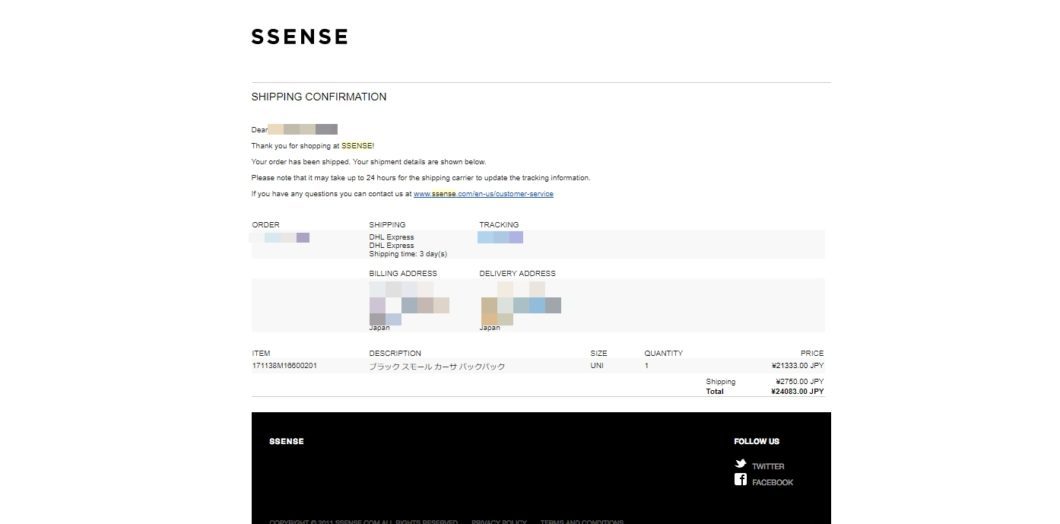Click the FOLLOW US heading
This screenshot has height=524, width=1060.
(x=756, y=442)
